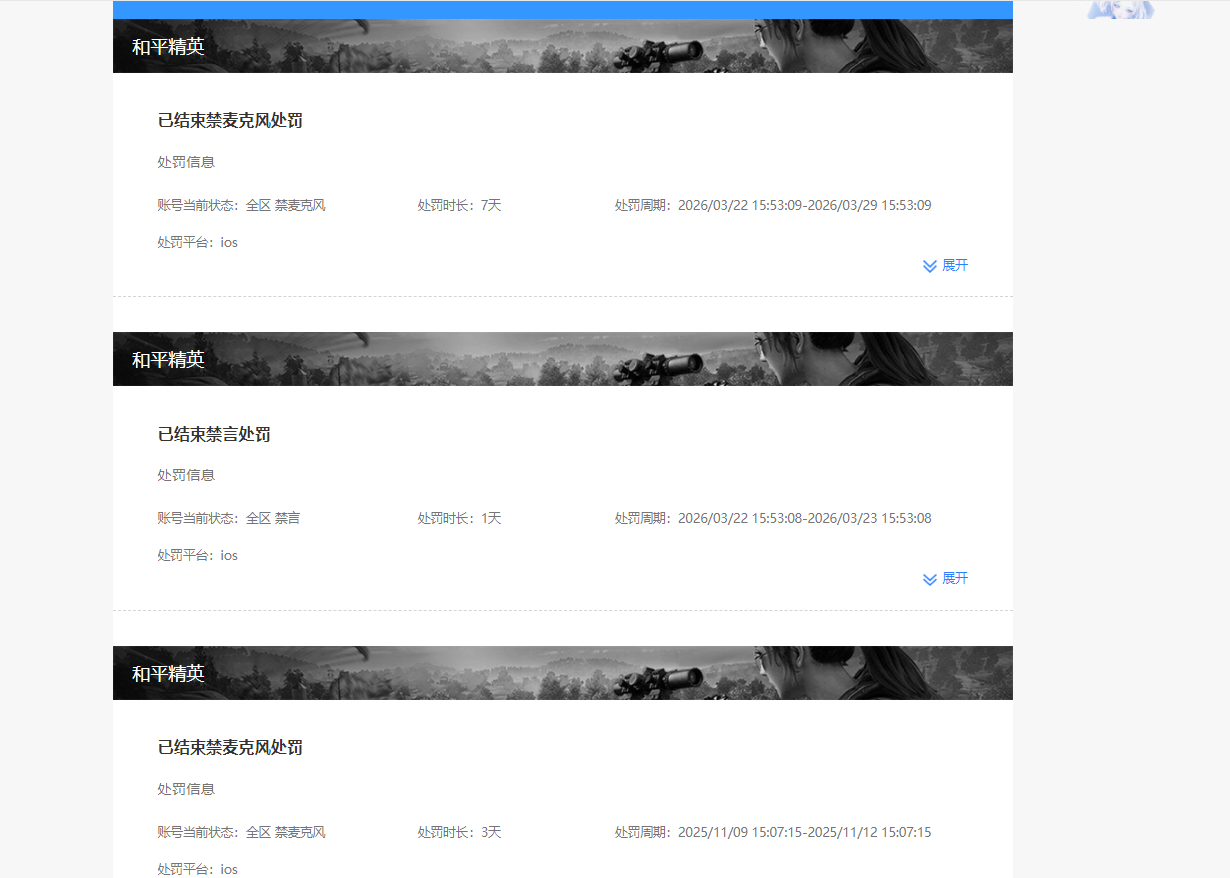This screenshot has width=1230, height=878.
Task: Click 处罚时长：7天 text
Action: (459, 205)
